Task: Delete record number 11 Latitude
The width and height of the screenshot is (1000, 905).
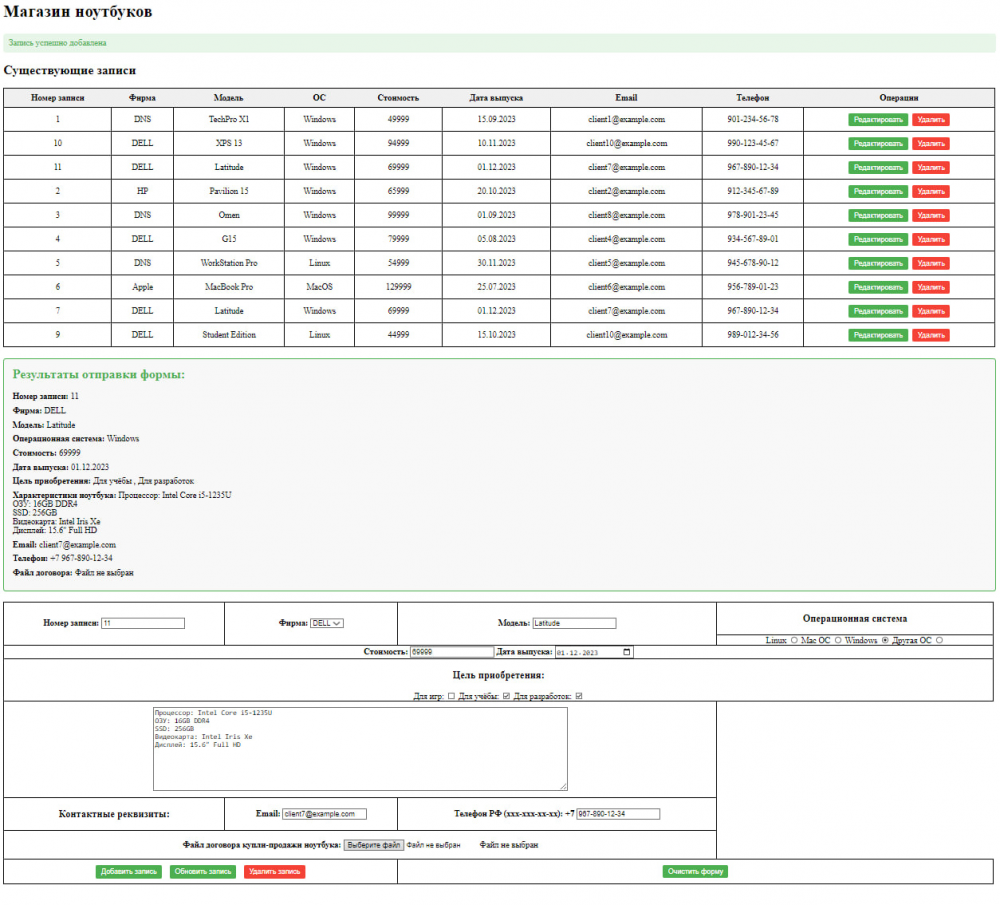Action: [x=930, y=167]
